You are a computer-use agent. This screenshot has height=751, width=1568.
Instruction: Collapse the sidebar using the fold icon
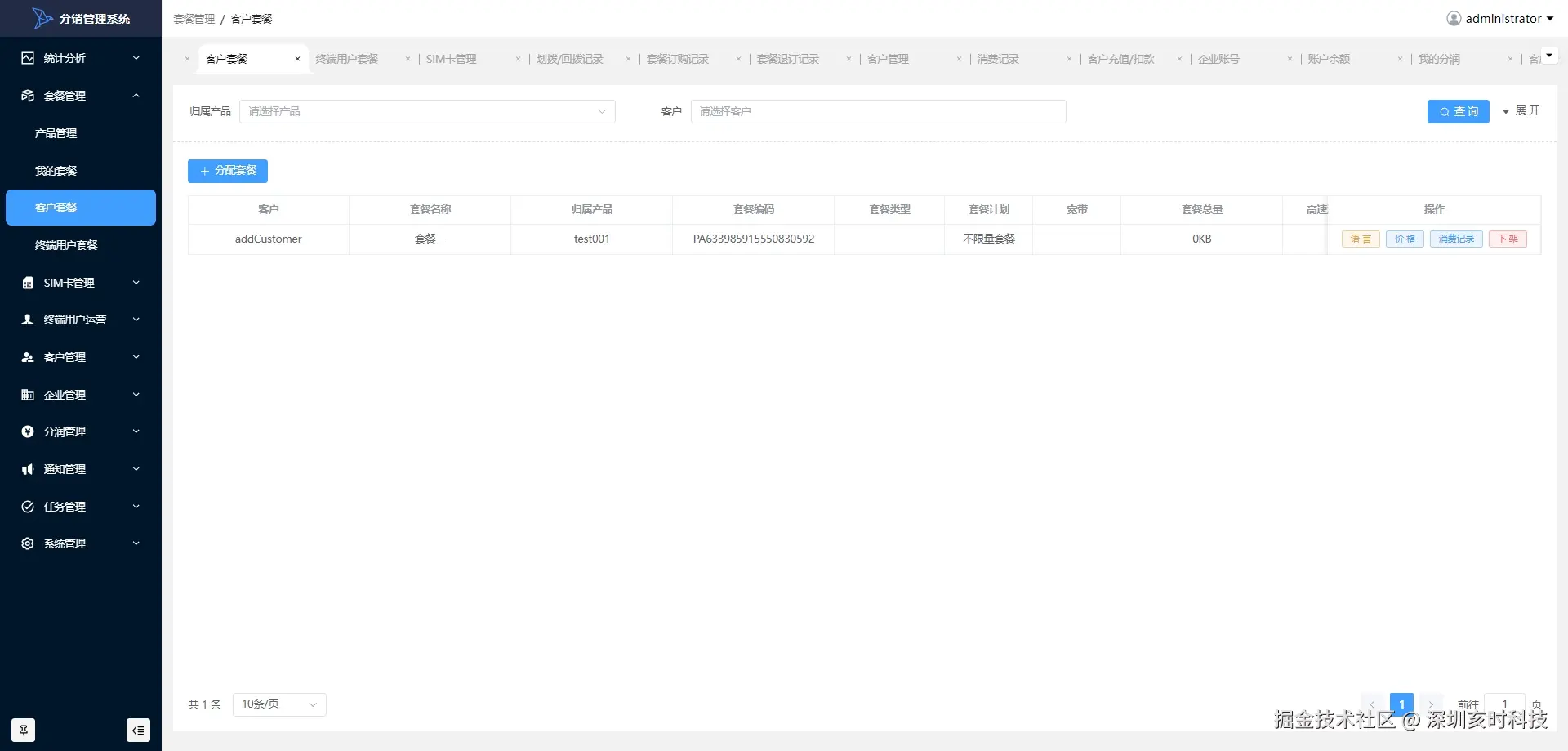click(139, 731)
